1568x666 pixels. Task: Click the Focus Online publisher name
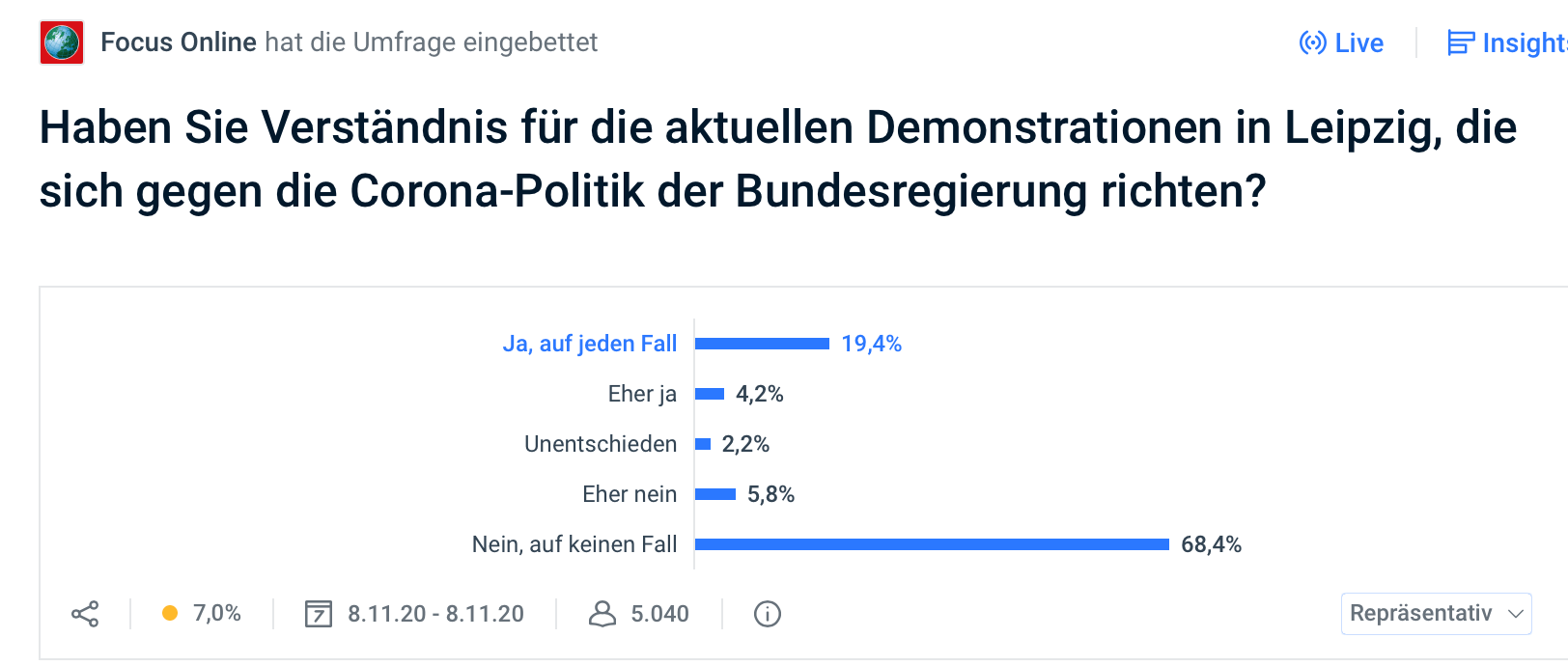(179, 42)
